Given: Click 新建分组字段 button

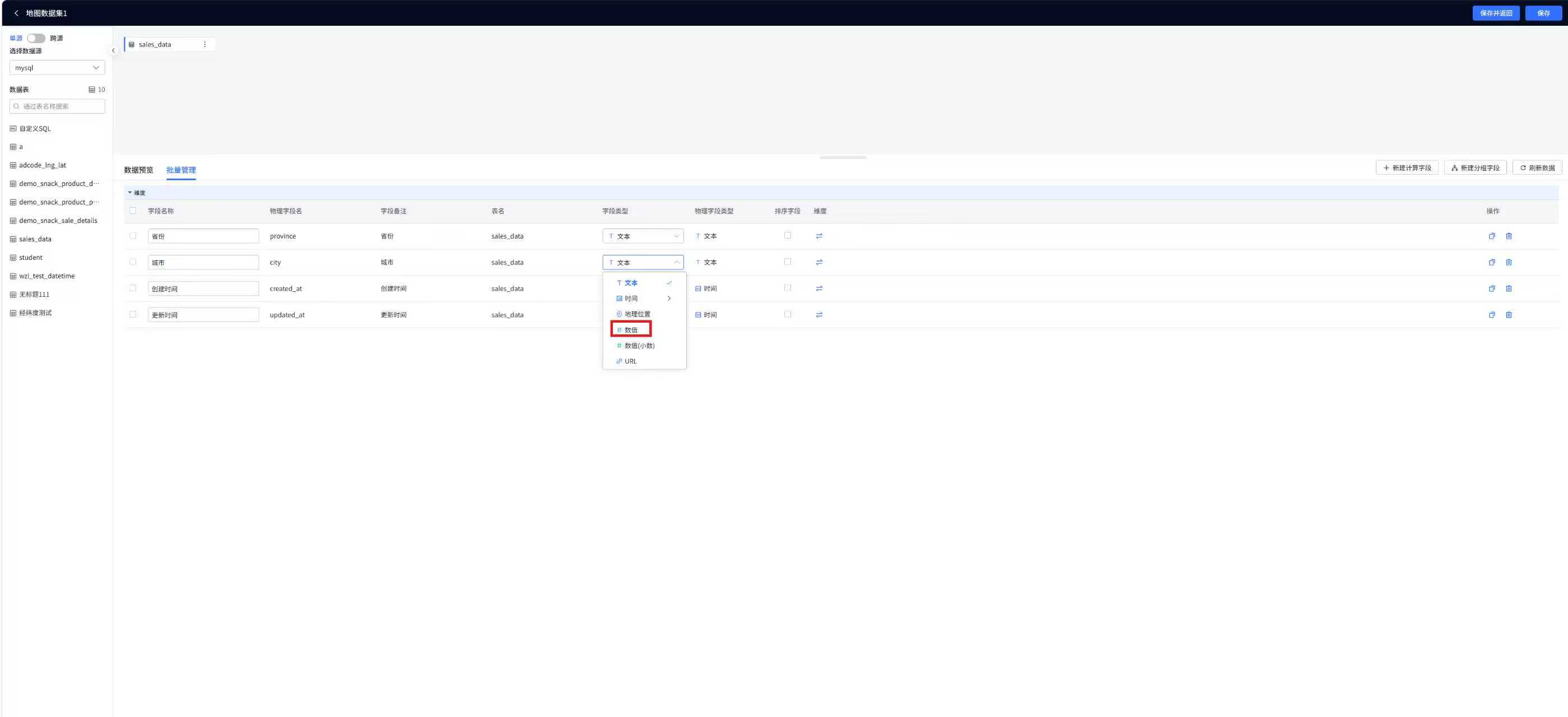Looking at the screenshot, I should point(1475,168).
